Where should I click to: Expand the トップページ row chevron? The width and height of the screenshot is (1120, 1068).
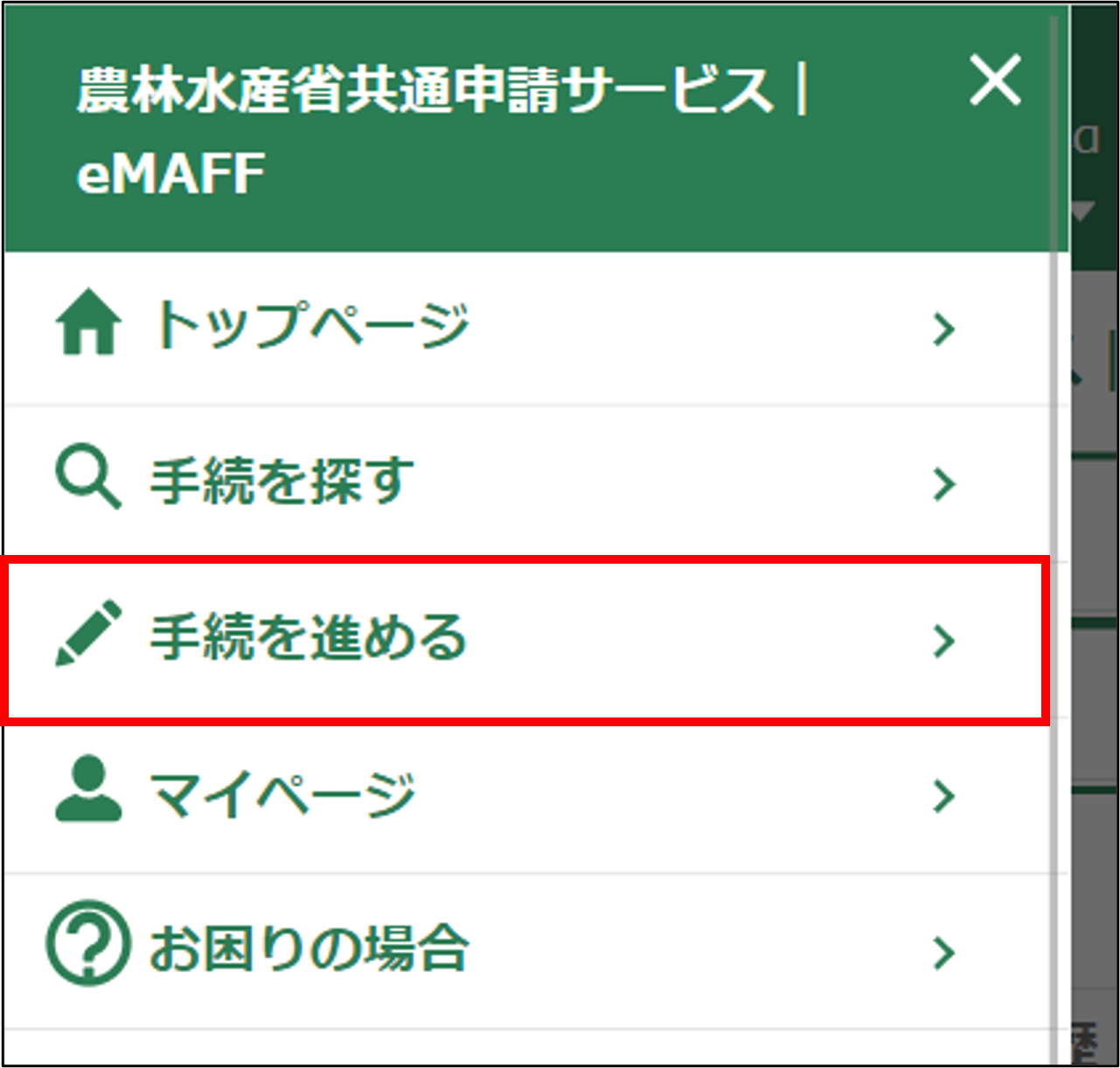point(943,329)
